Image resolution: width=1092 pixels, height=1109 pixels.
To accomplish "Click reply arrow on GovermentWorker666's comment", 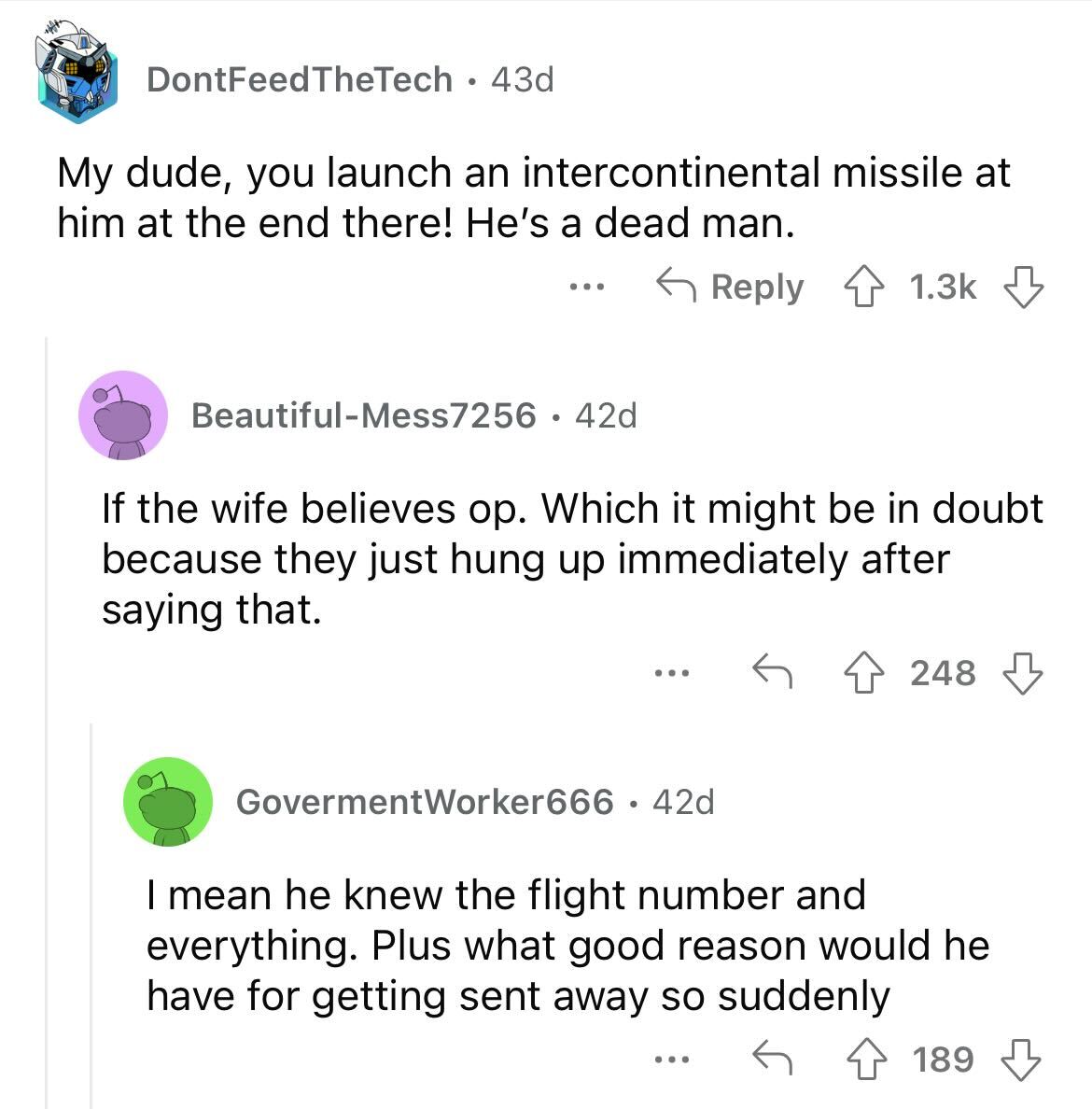I will pyautogui.click(x=772, y=1057).
